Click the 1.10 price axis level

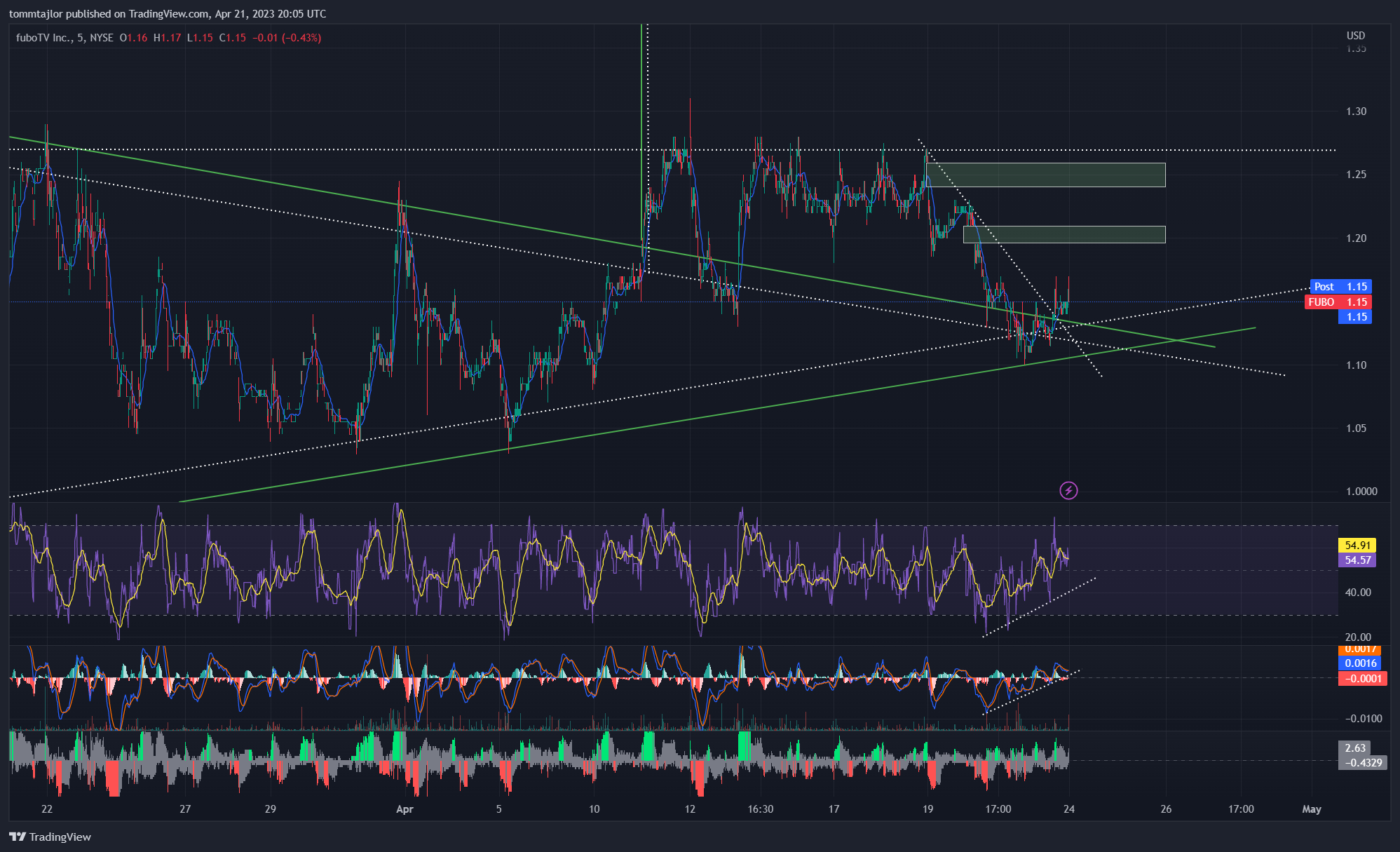(1356, 365)
